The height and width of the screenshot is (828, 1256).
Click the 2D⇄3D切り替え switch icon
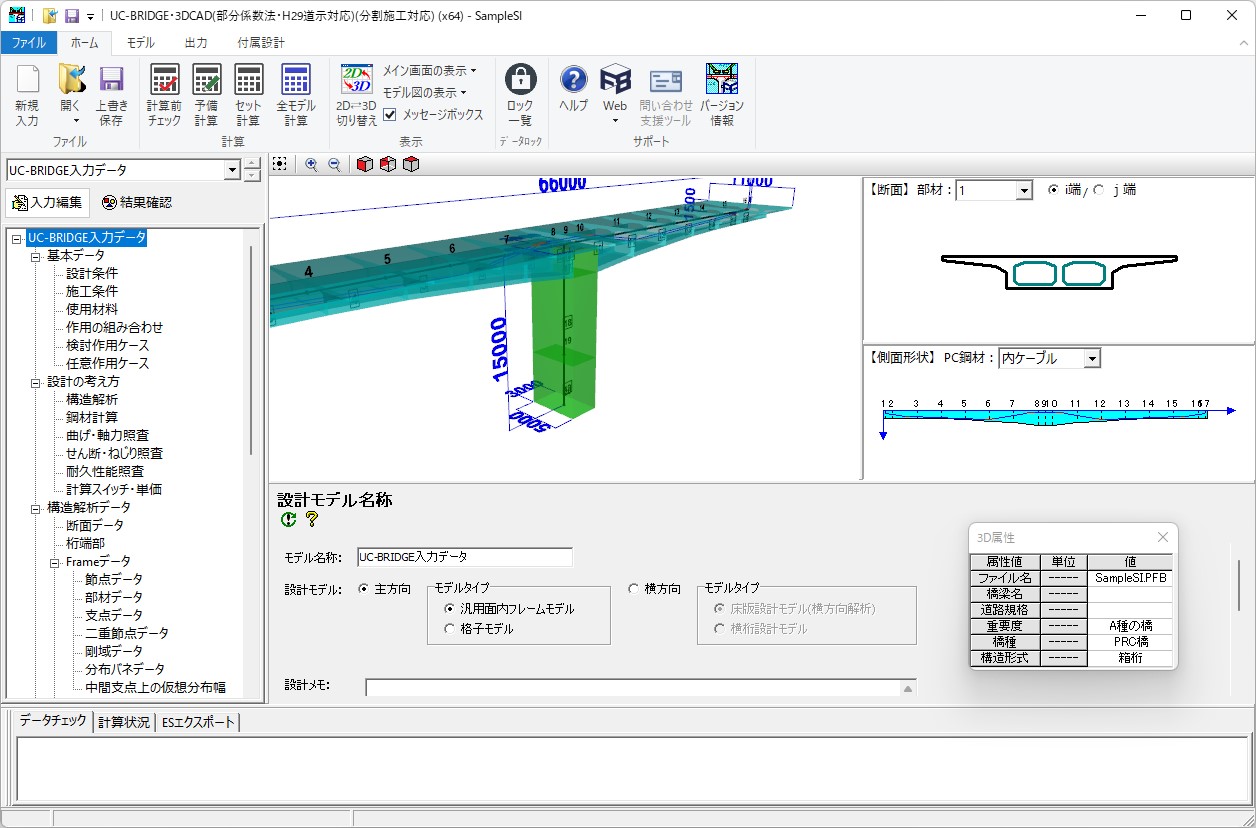click(x=356, y=95)
